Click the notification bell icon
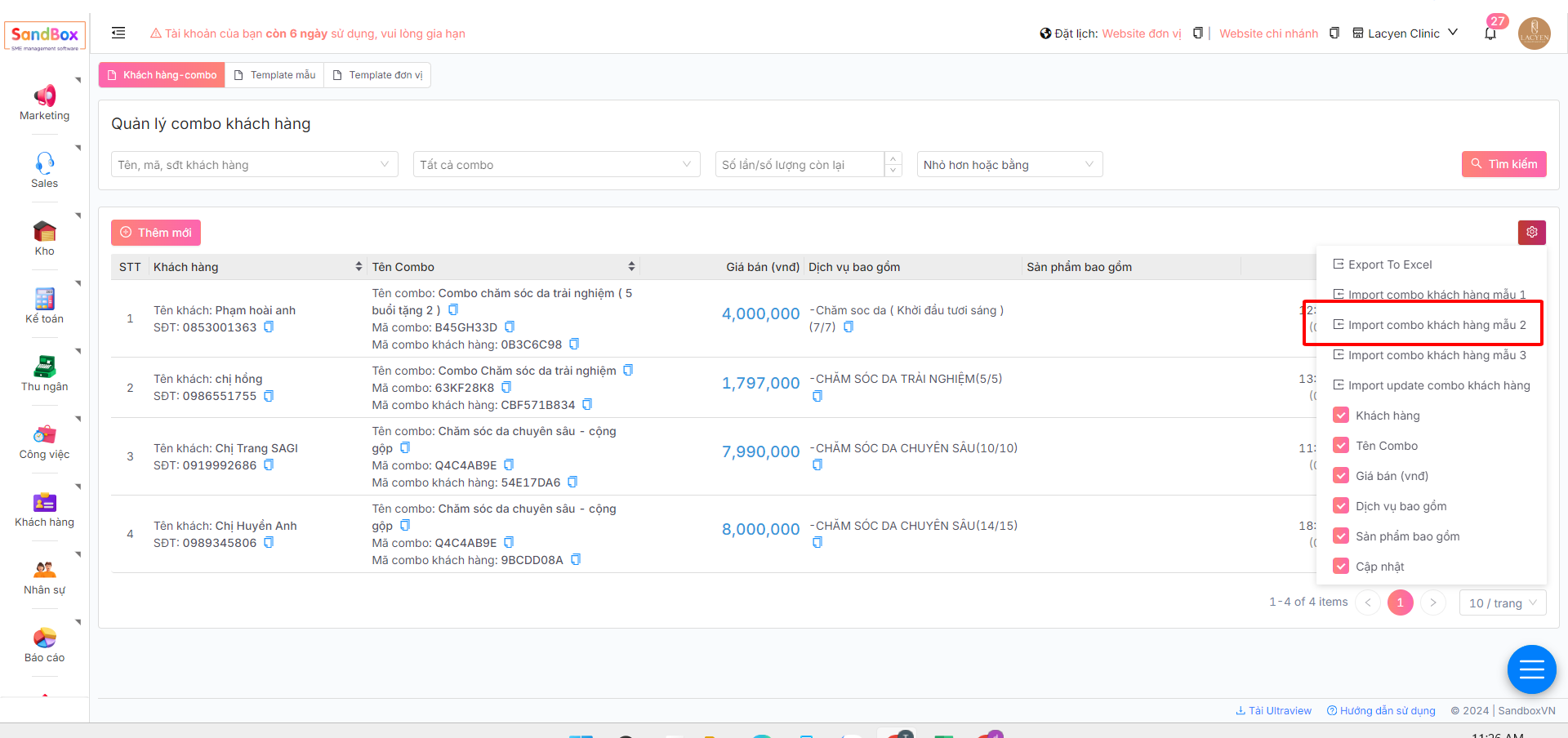1568x738 pixels. point(1490,34)
